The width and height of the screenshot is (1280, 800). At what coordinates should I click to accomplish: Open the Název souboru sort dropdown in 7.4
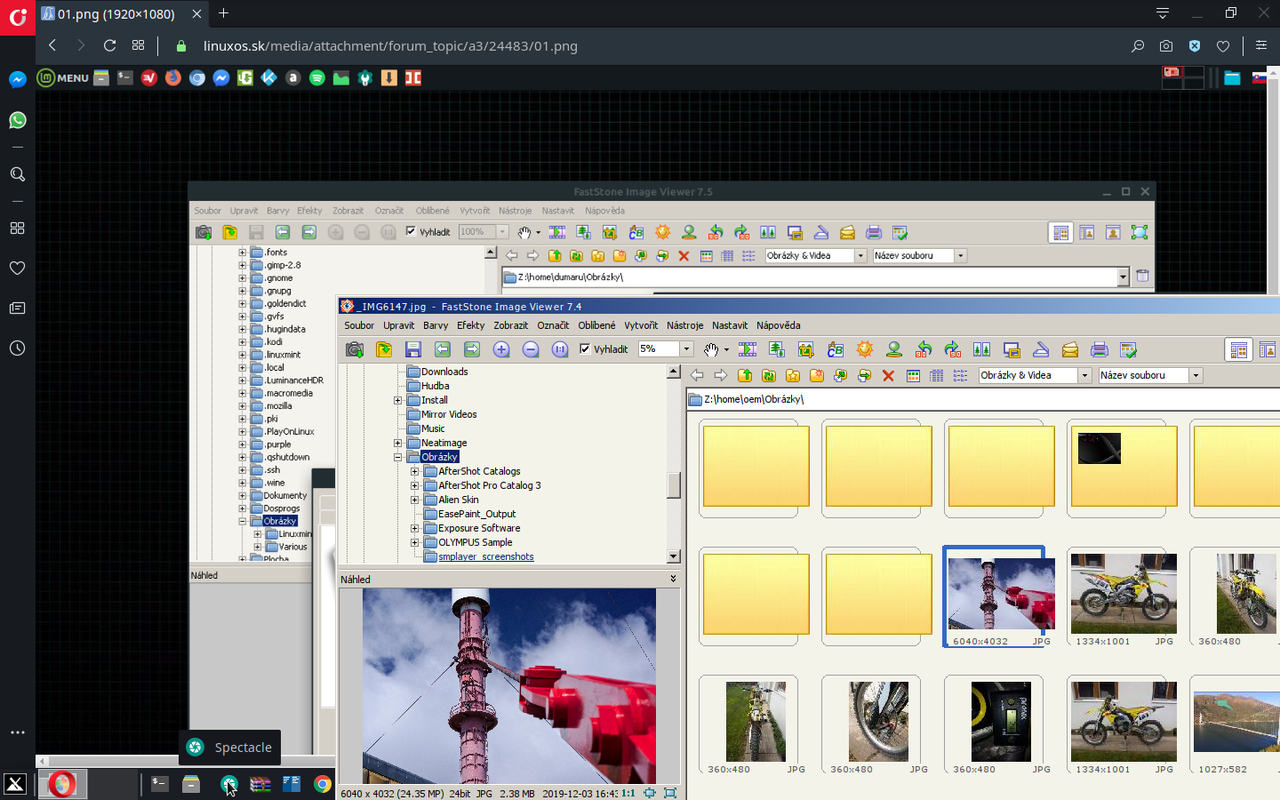point(1196,376)
